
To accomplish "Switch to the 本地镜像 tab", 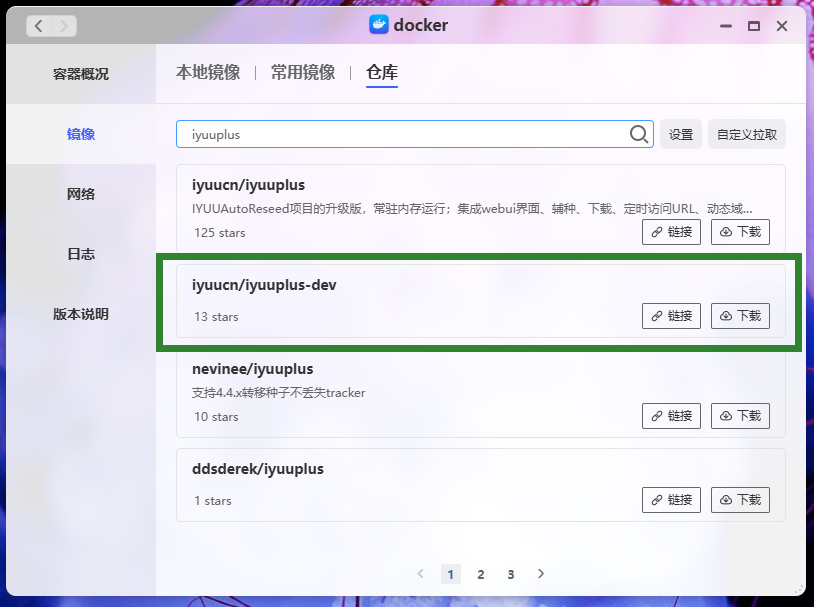I will [208, 73].
